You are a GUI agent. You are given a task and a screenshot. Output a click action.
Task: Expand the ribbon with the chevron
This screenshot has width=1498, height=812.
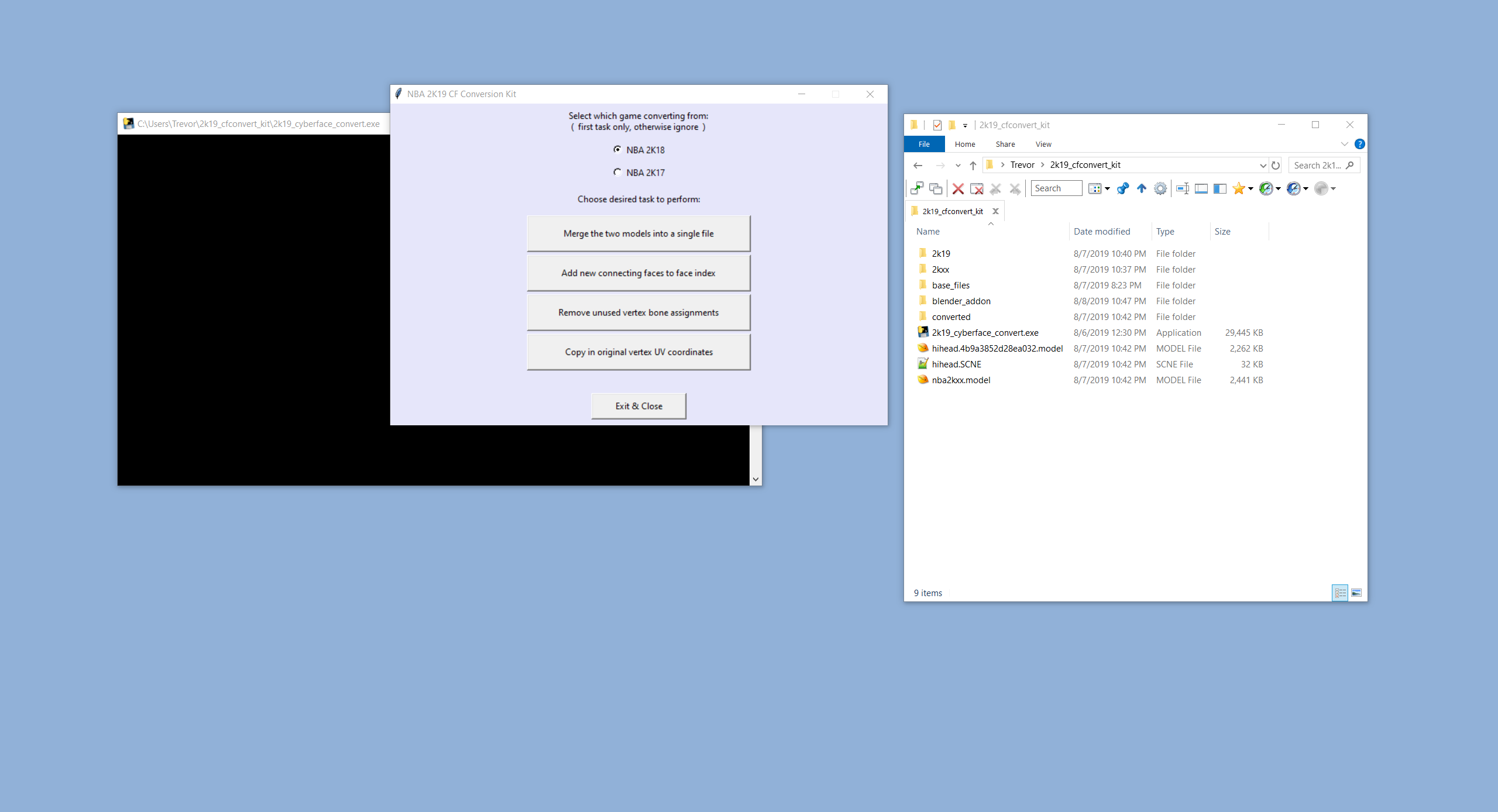(x=1344, y=144)
